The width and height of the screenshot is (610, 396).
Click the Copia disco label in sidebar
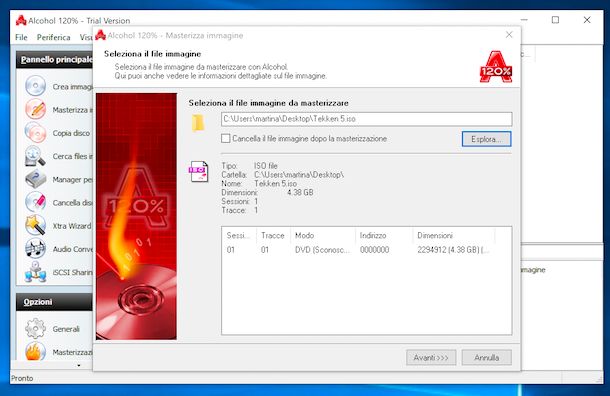click(71, 133)
